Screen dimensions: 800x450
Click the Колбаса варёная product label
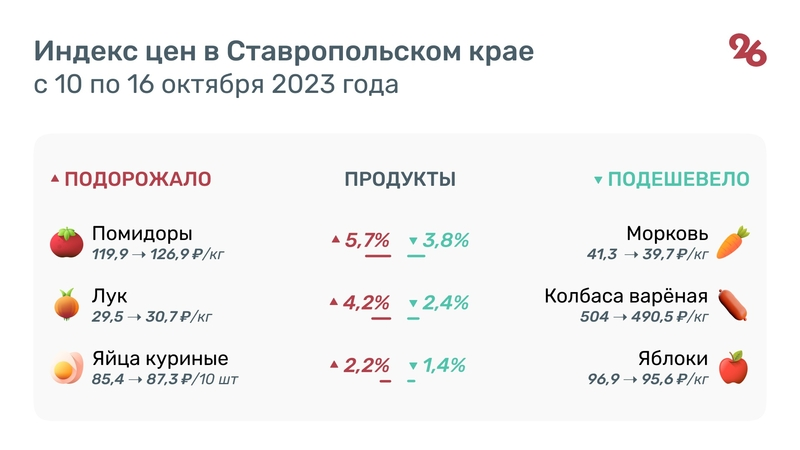point(626,297)
